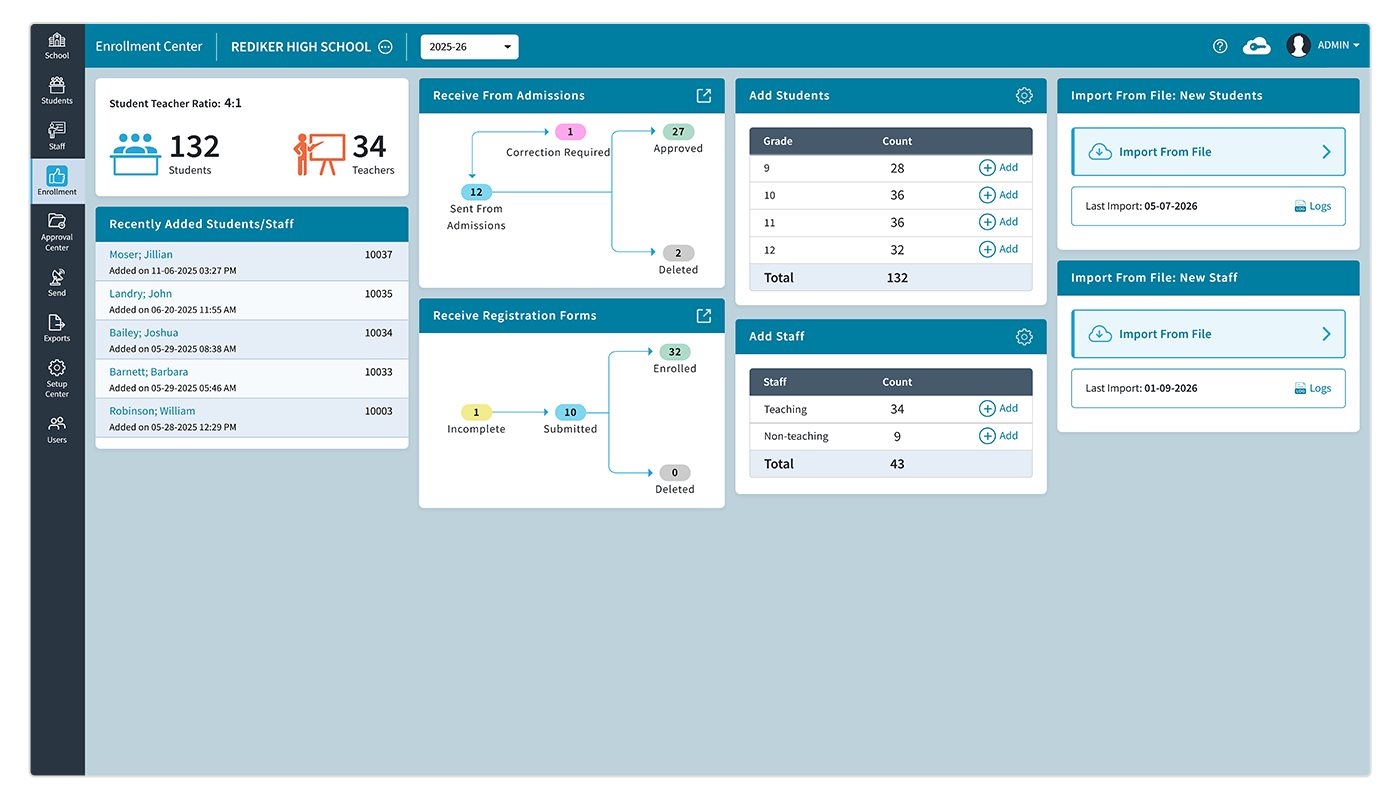Click the Submitted count badge 10
Image resolution: width=1400 pixels, height=800 pixels.
570,412
